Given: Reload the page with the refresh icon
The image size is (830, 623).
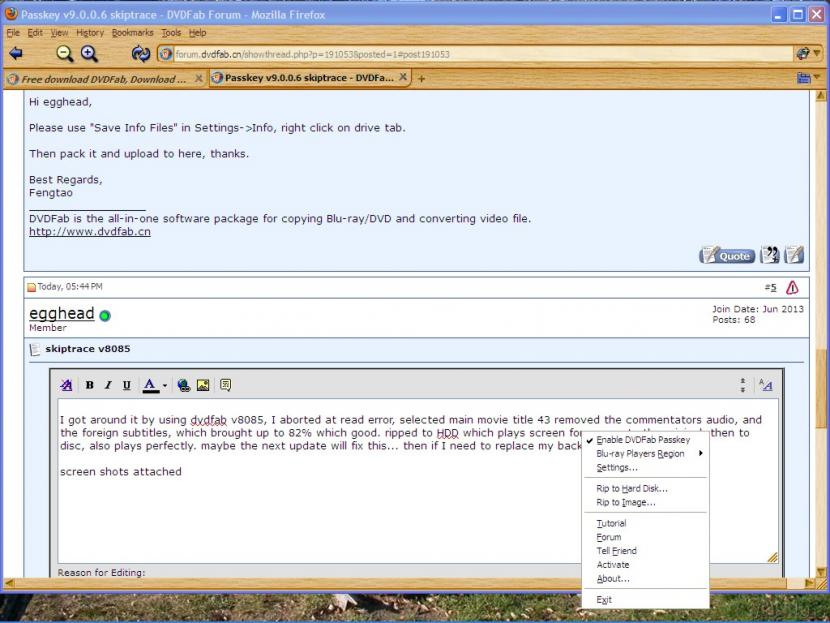Looking at the screenshot, I should [x=140, y=53].
